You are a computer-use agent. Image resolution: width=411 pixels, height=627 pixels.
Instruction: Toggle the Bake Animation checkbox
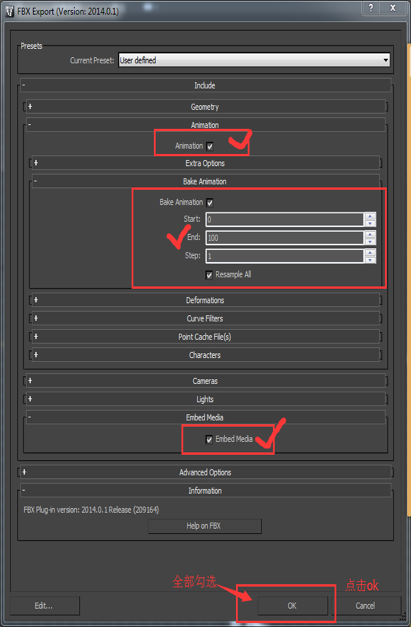coord(210,203)
